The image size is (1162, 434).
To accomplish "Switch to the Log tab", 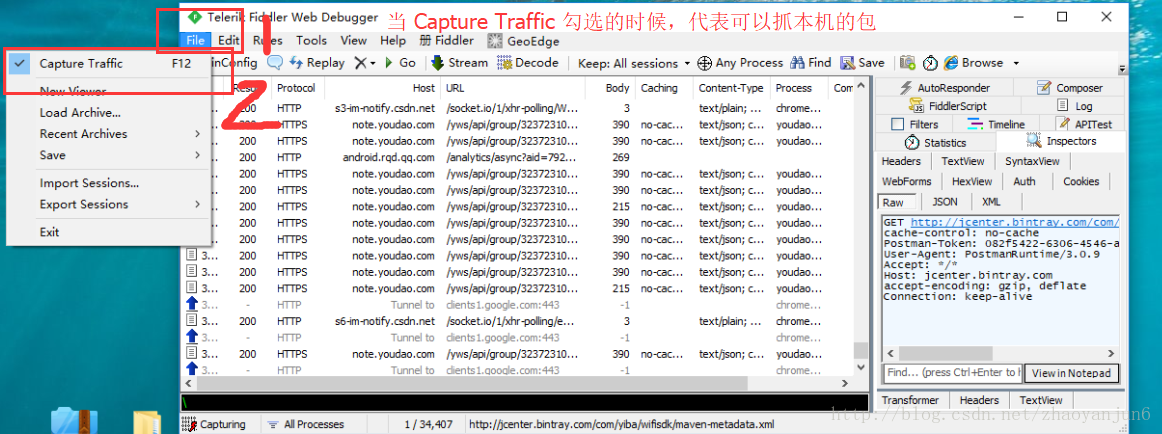I will (x=1074, y=106).
